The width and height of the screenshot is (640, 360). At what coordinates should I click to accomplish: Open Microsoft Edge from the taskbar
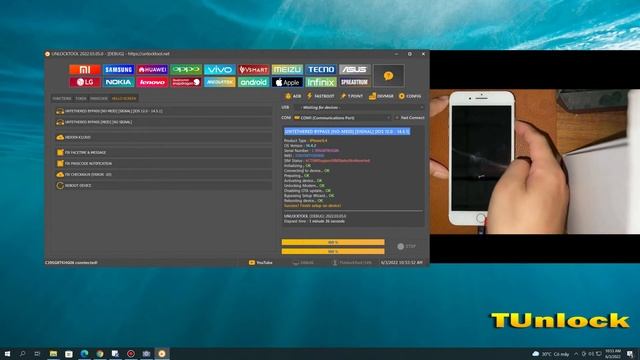pyautogui.click(x=84, y=354)
